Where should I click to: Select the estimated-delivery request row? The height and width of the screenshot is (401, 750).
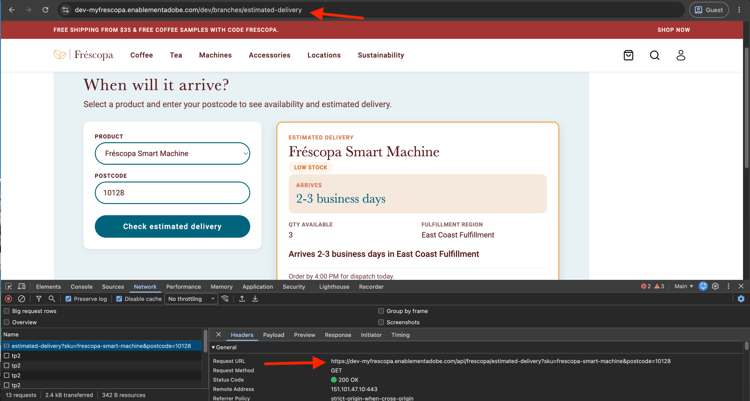(x=101, y=345)
